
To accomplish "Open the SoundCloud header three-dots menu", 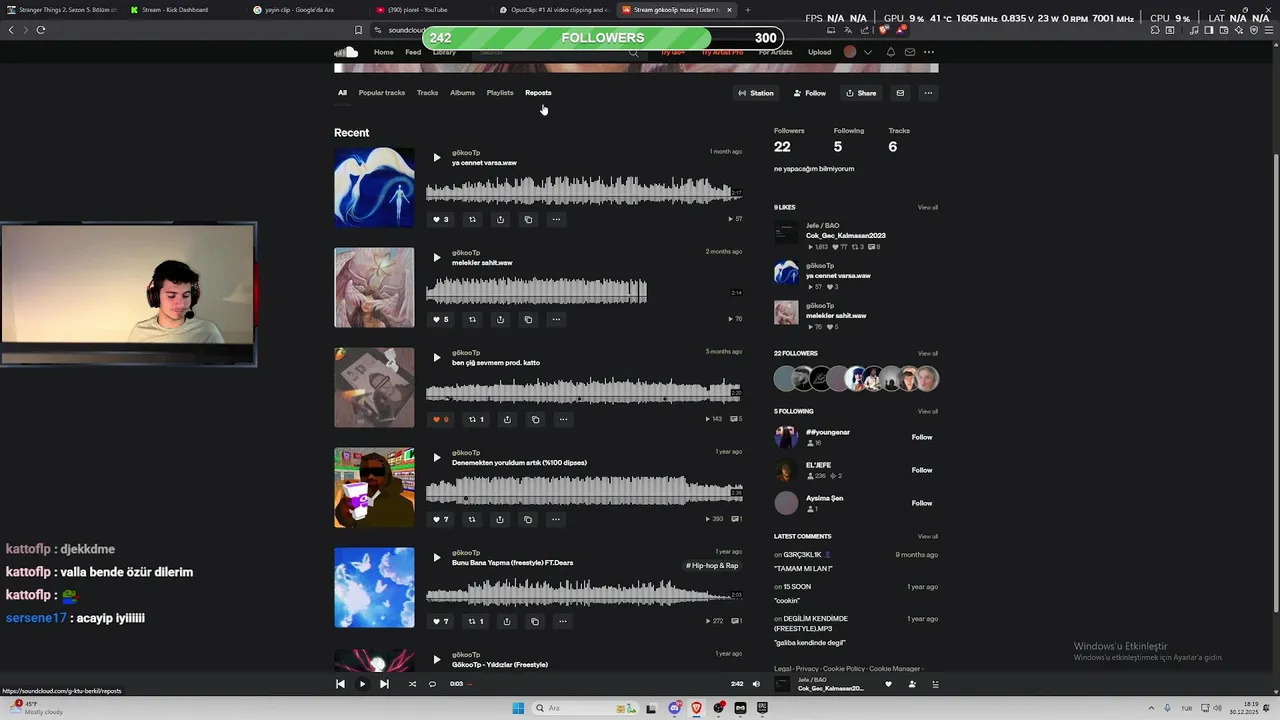I will 929,52.
